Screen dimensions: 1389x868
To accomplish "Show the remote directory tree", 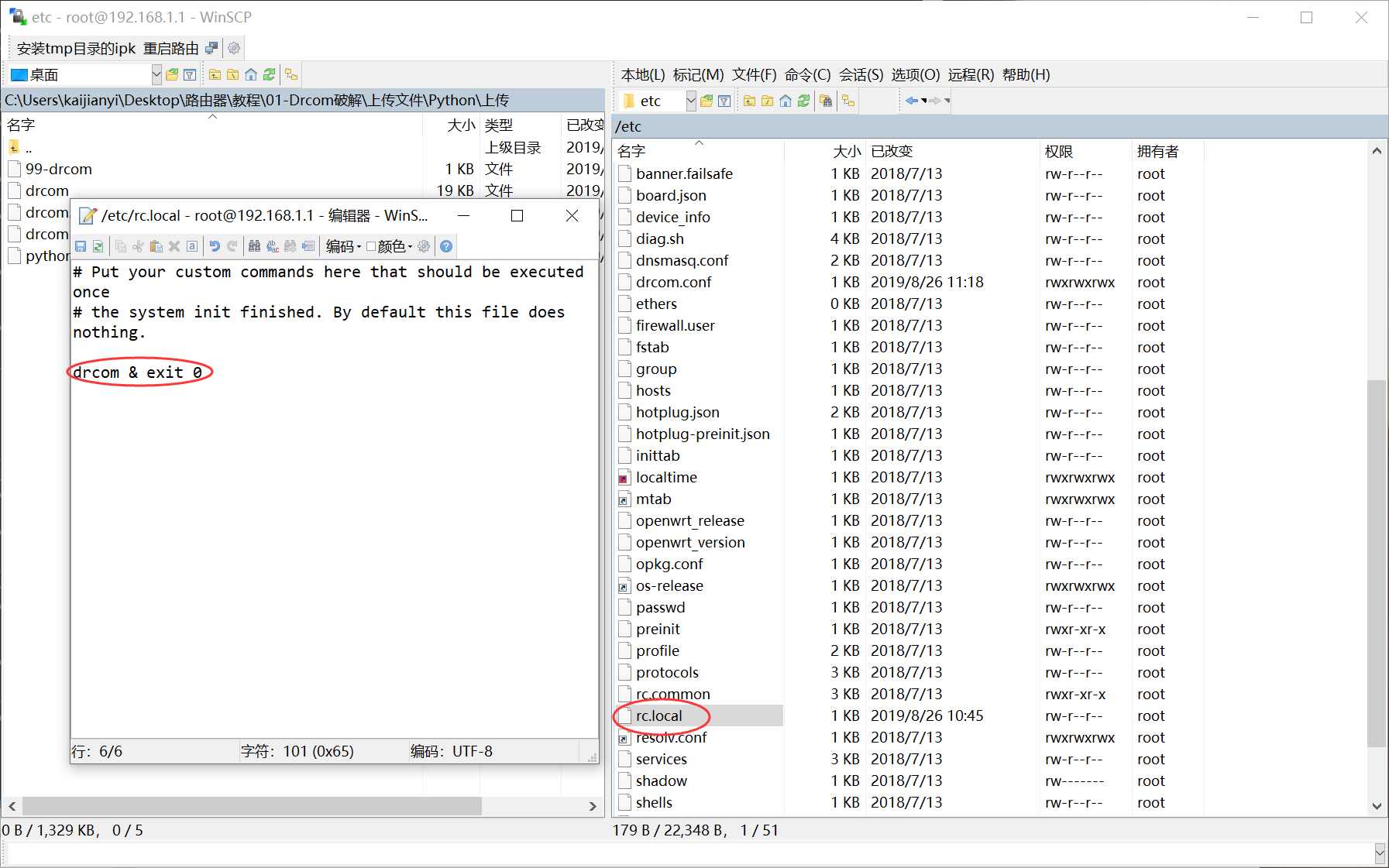I will pos(849,101).
